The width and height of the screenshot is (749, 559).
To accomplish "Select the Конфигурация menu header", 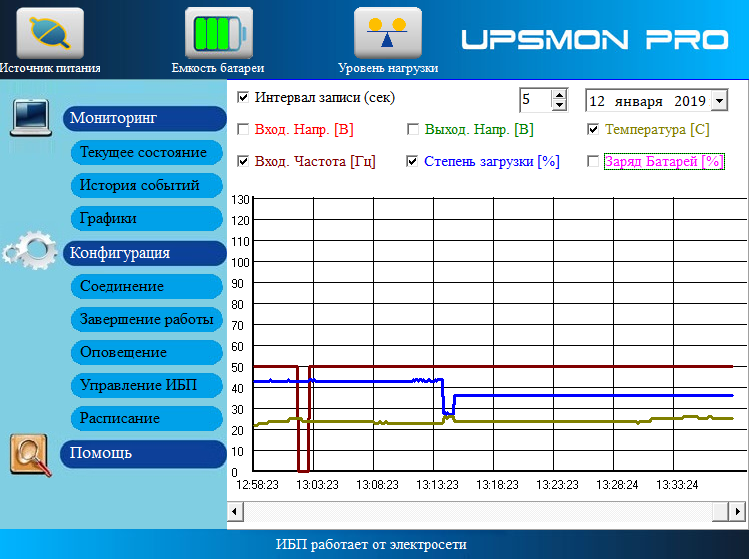I will click(145, 253).
